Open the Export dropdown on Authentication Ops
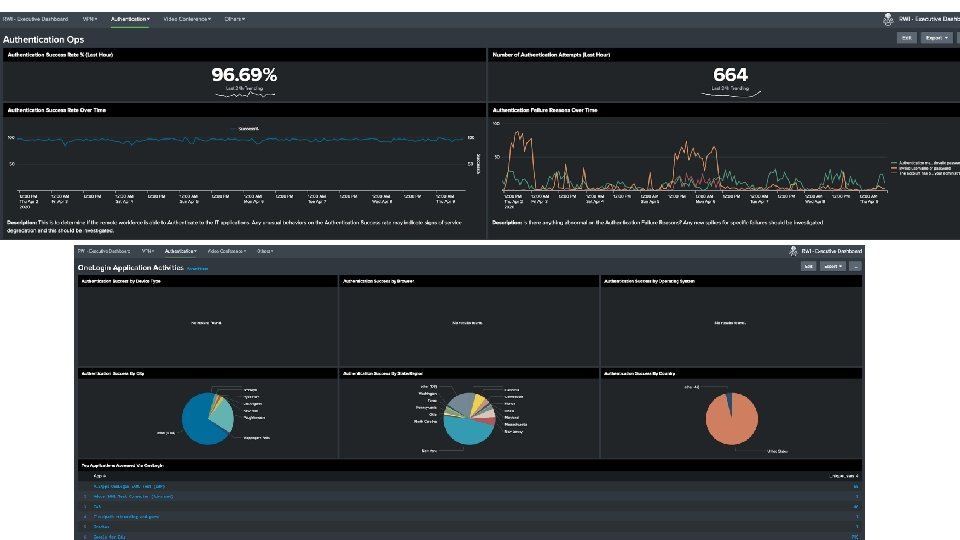960x540 pixels. (x=936, y=38)
